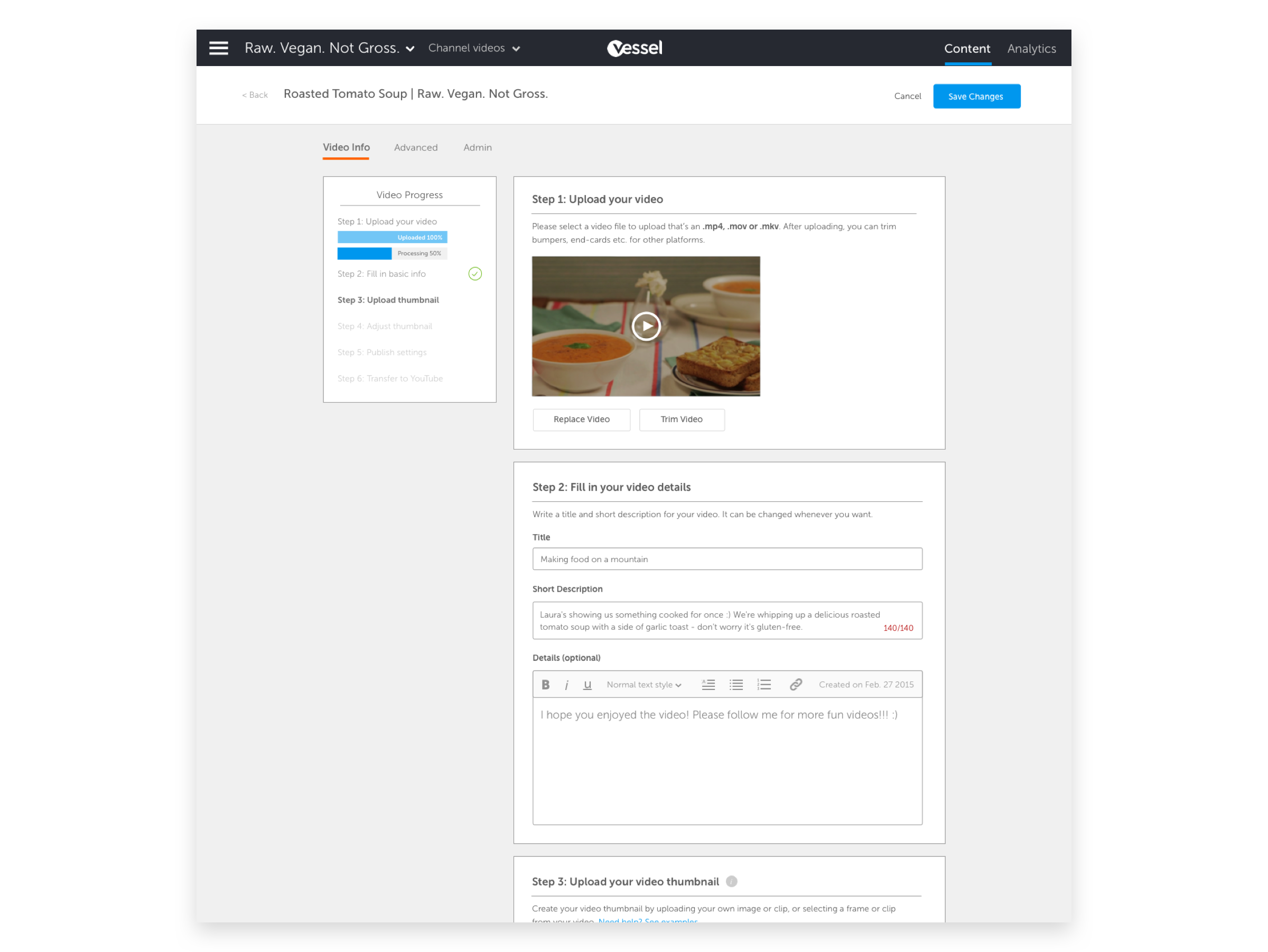Toggle bold formatting in Details editor

click(x=546, y=685)
